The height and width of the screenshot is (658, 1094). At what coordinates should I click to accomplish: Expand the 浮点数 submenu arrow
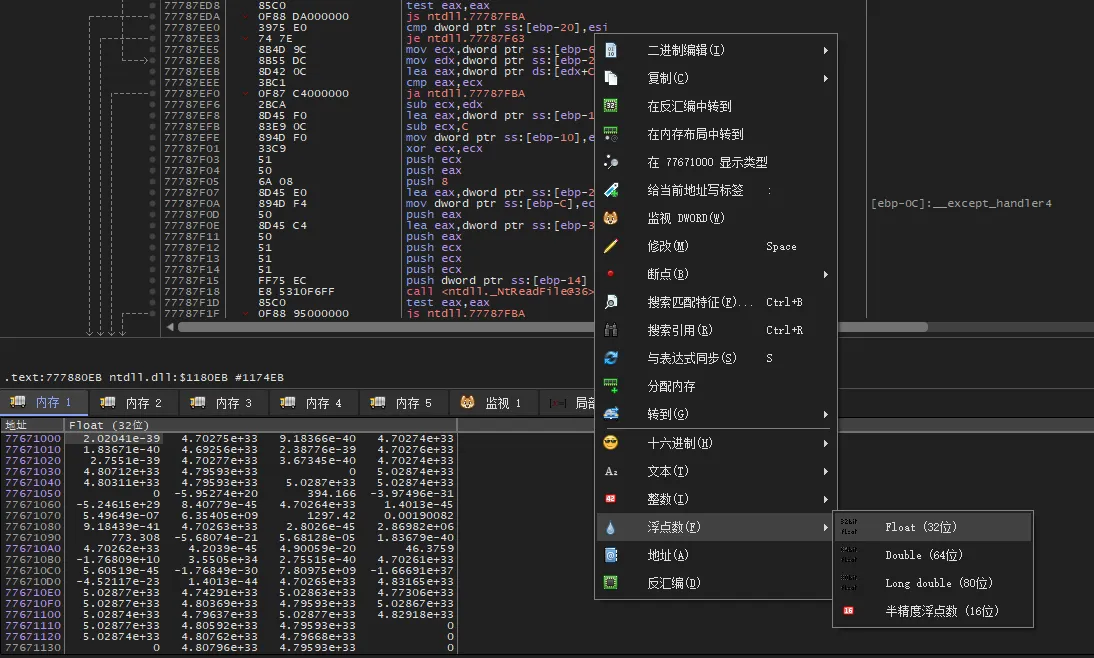pos(825,528)
